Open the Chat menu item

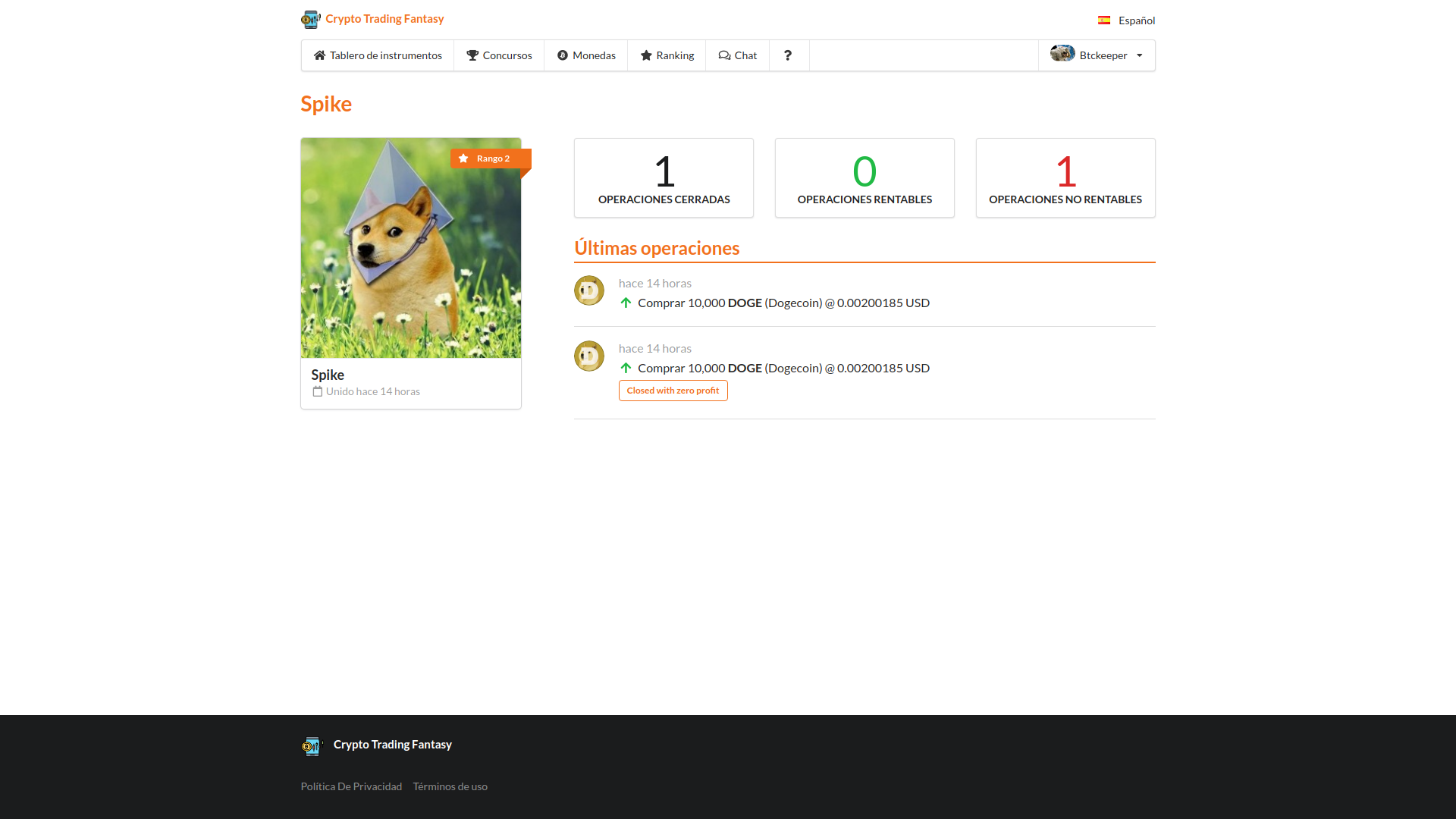coord(737,55)
